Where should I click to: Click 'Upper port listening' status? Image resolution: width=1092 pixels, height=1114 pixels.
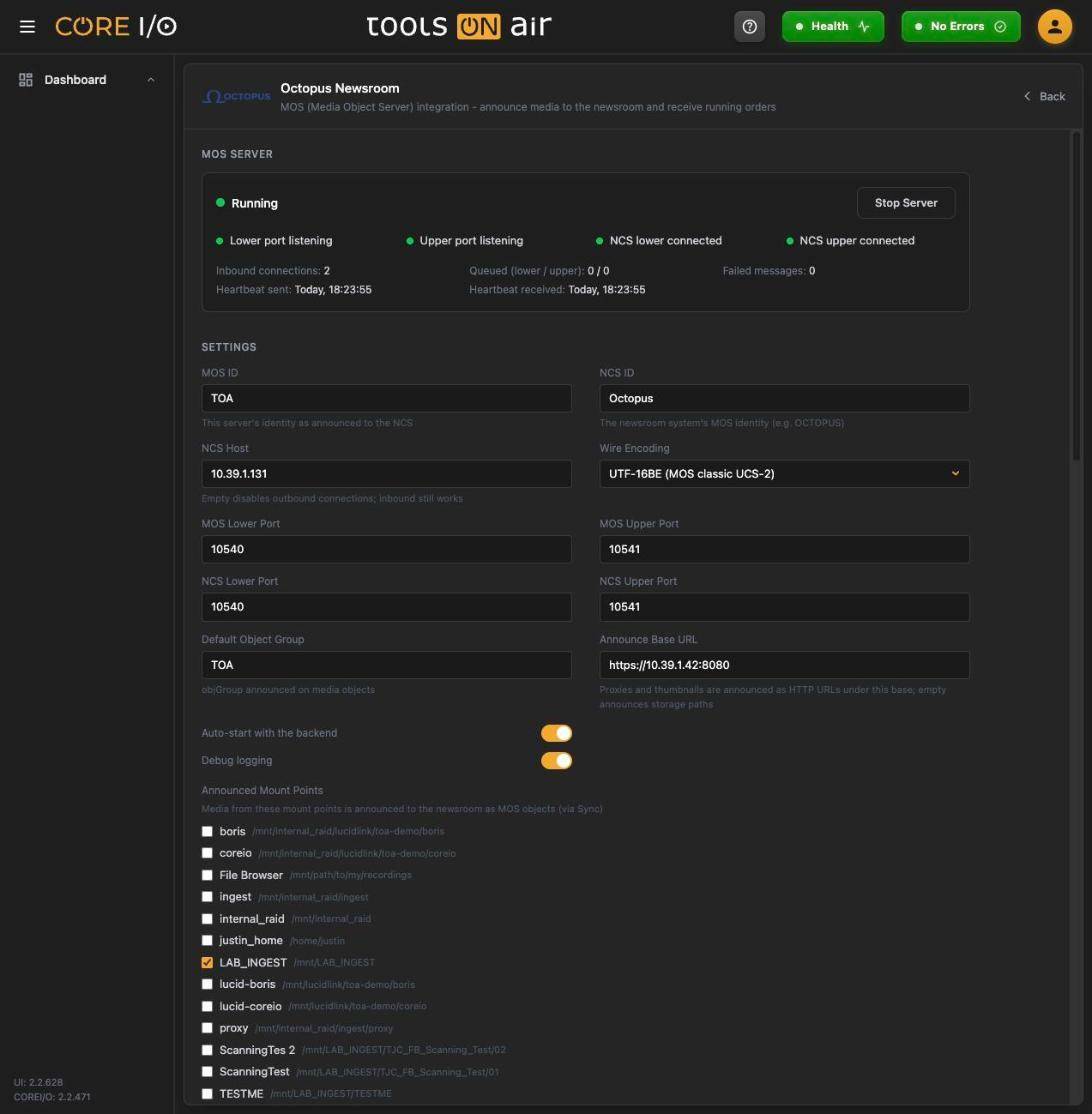pos(471,241)
